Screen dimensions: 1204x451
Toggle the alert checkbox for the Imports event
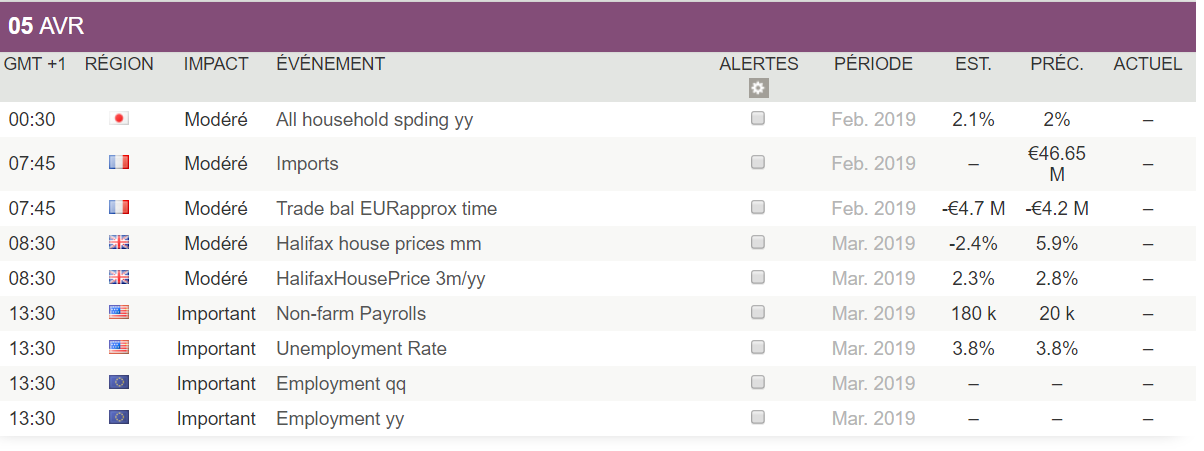(758, 162)
